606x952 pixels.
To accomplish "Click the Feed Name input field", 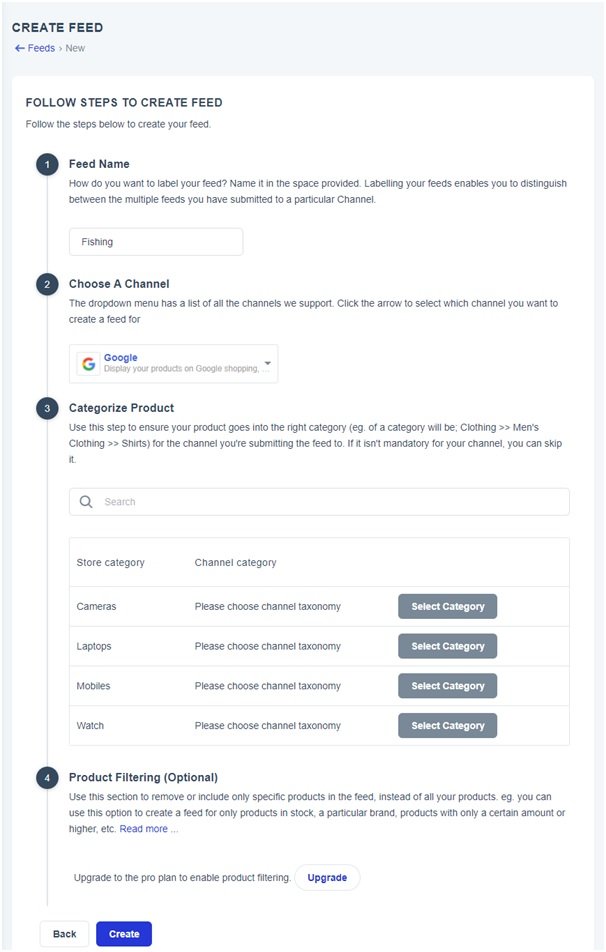I will click(x=156, y=242).
